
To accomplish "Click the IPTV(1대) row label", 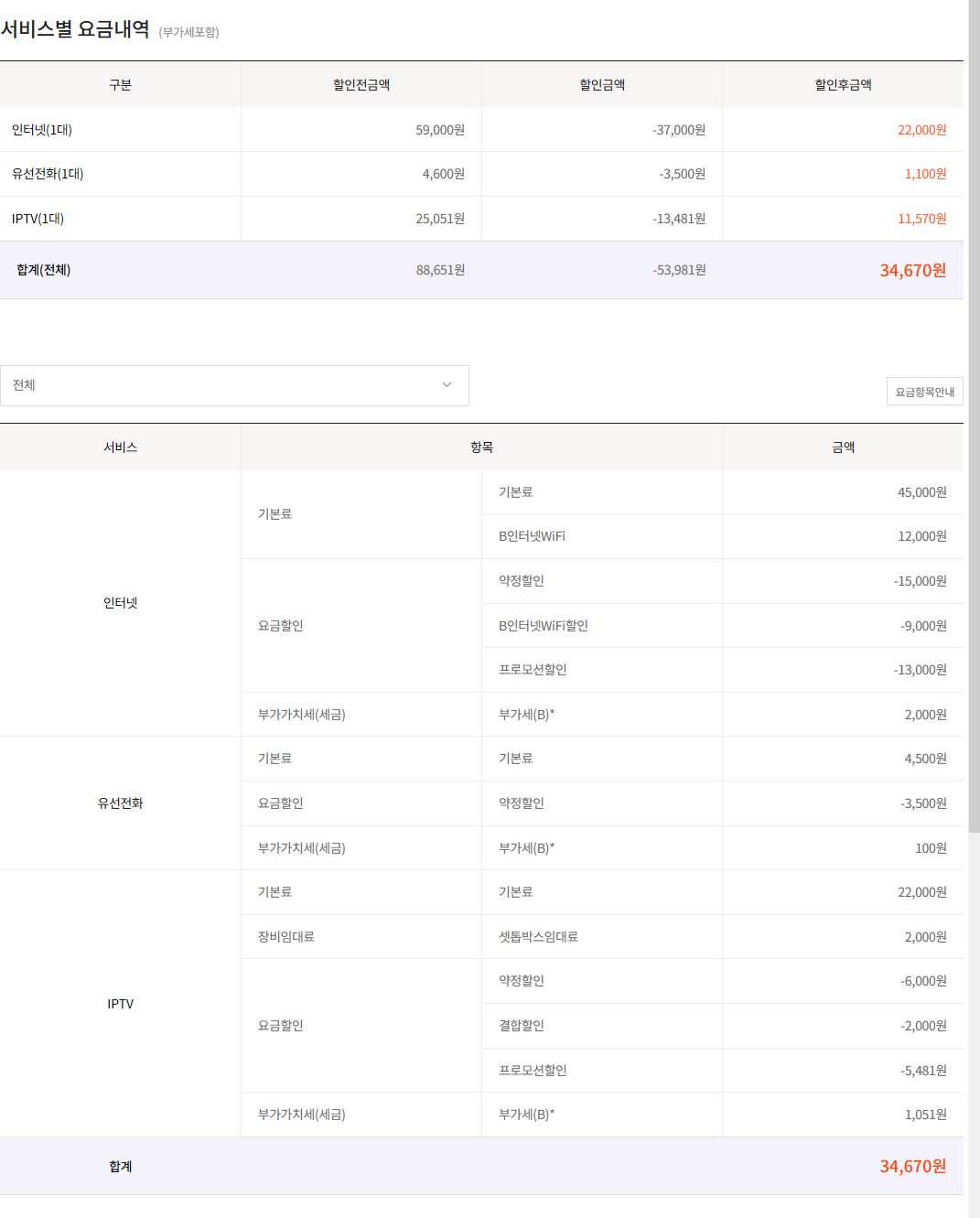I will click(38, 219).
